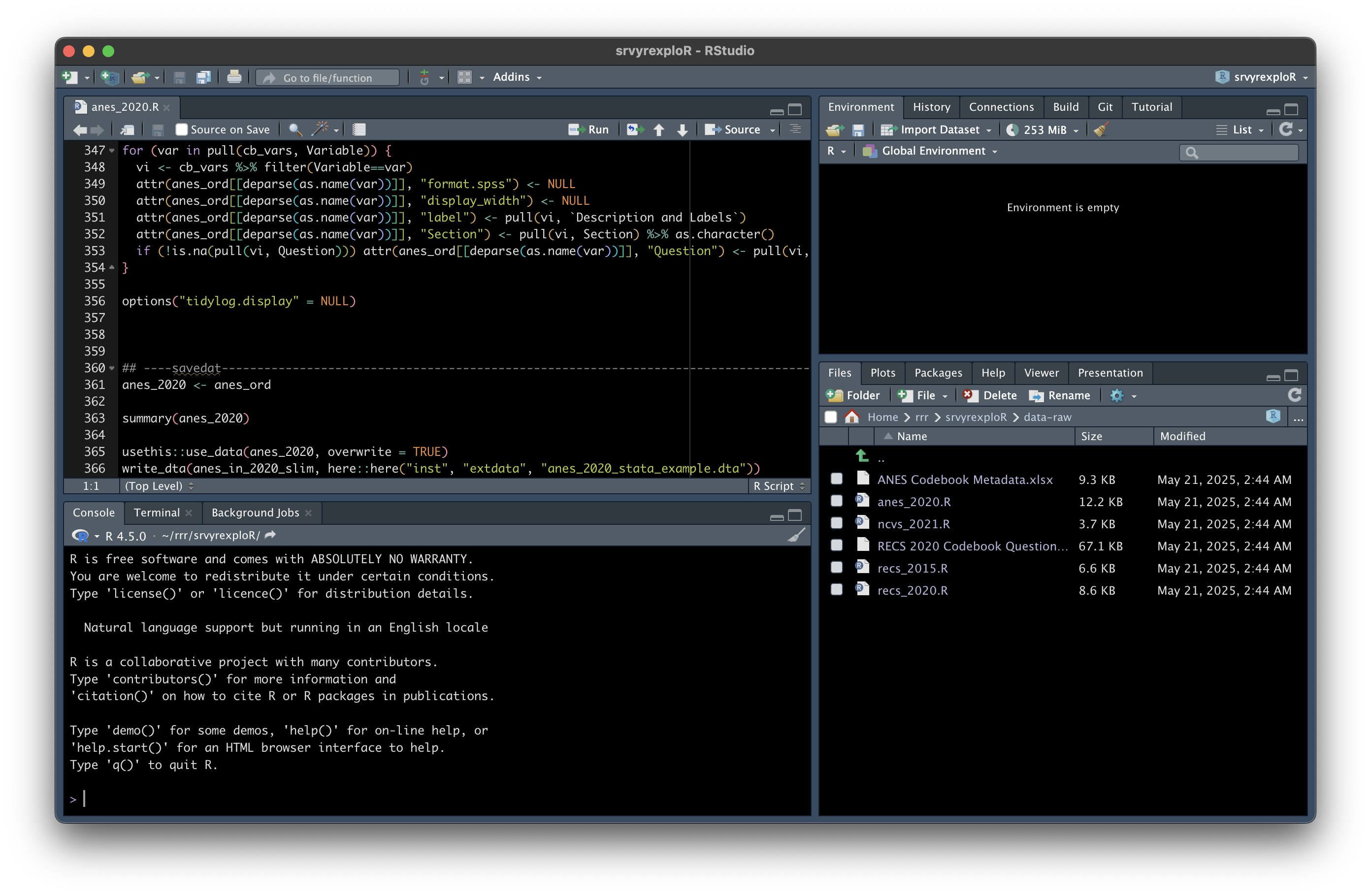Click the print current file icon
The width and height of the screenshot is (1371, 896).
click(x=234, y=77)
